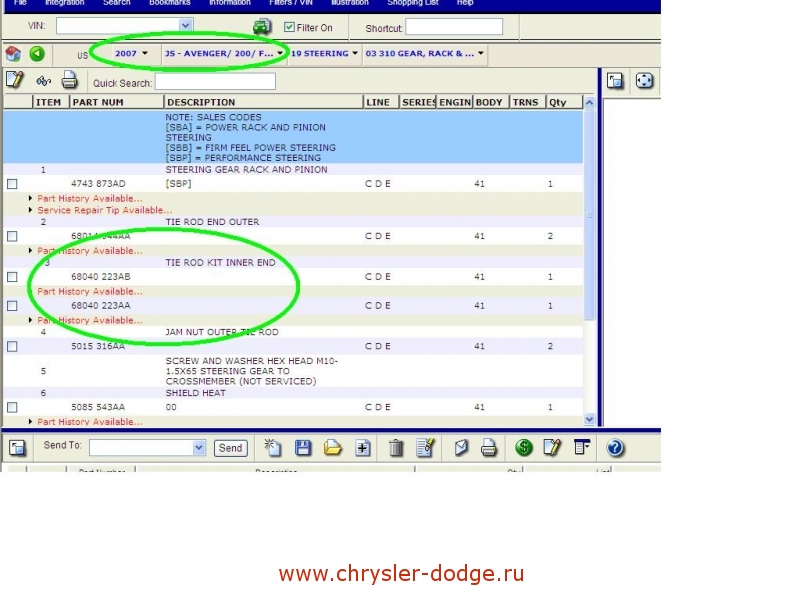Open the 19 STEERING group dropdown
The image size is (800, 600).
tap(324, 53)
